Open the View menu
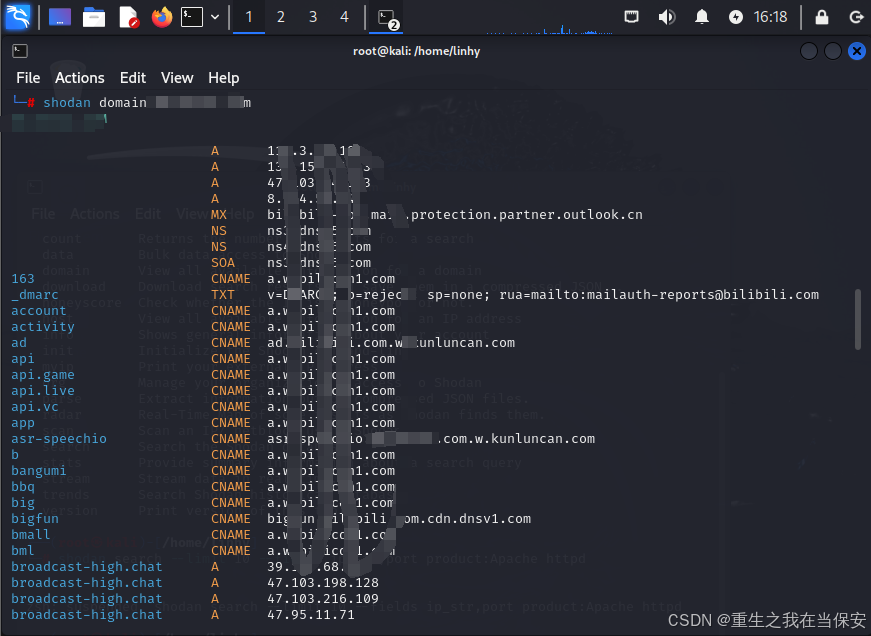The image size is (871, 636). (177, 78)
